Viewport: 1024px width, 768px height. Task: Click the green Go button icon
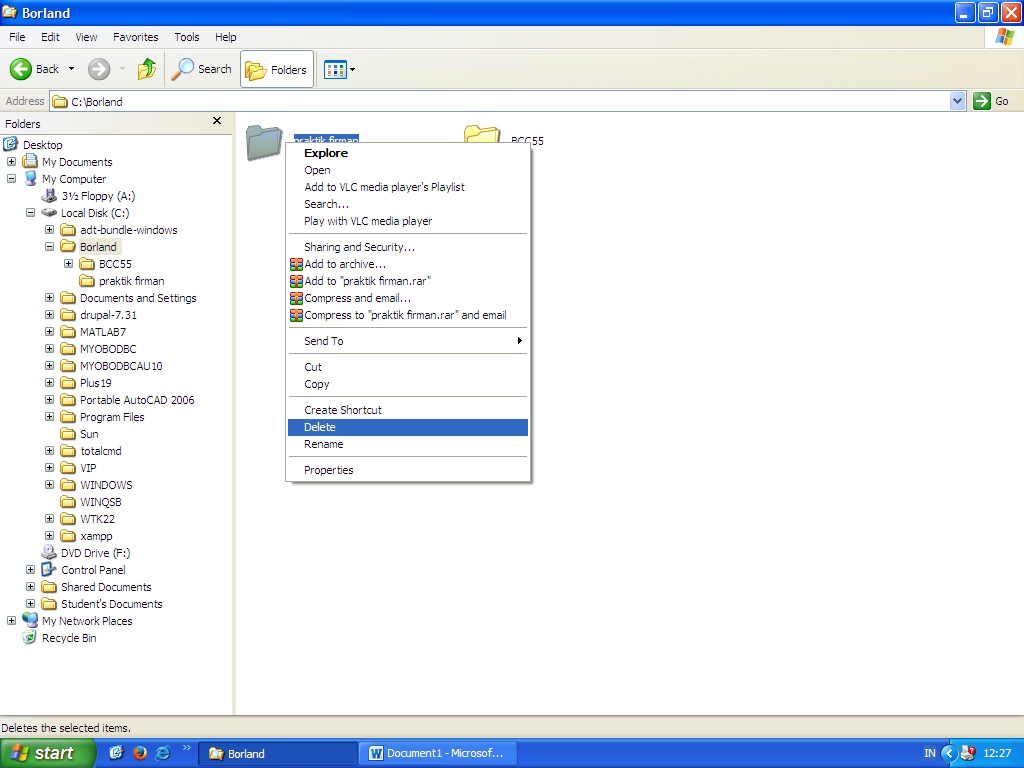pyautogui.click(x=983, y=100)
